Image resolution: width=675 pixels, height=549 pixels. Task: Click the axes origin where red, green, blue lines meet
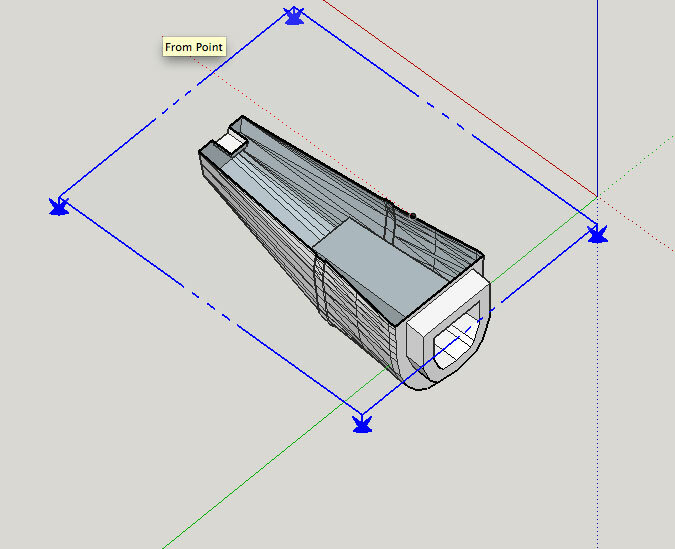coord(598,196)
